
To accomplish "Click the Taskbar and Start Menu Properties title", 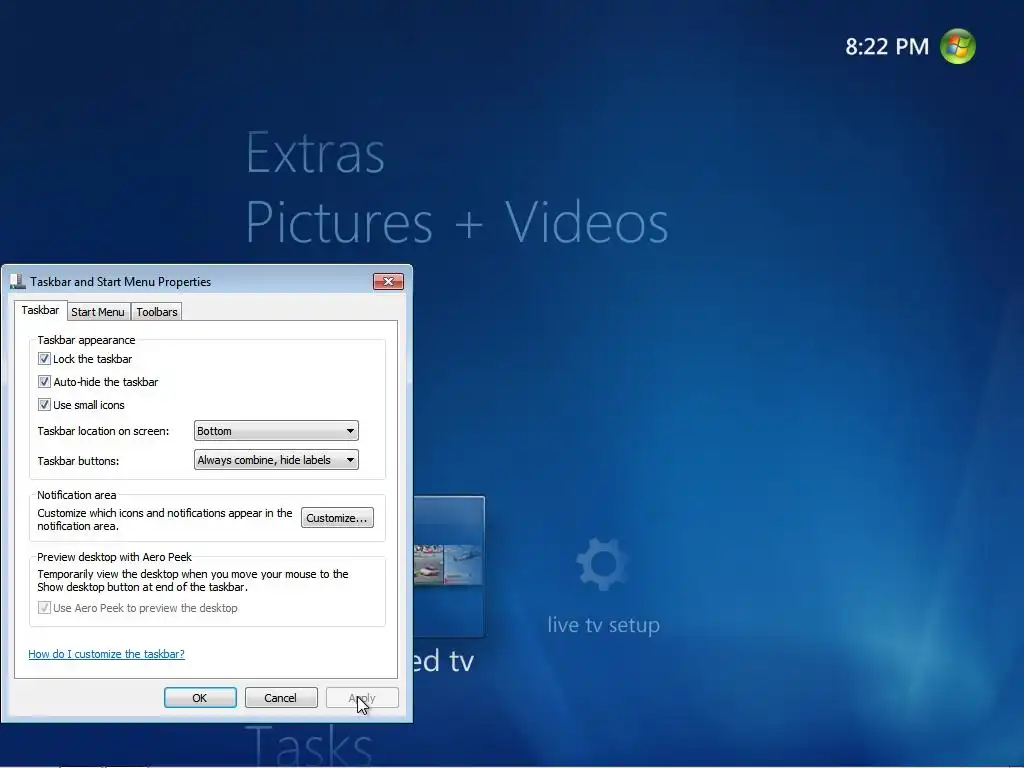I will click(x=121, y=281).
